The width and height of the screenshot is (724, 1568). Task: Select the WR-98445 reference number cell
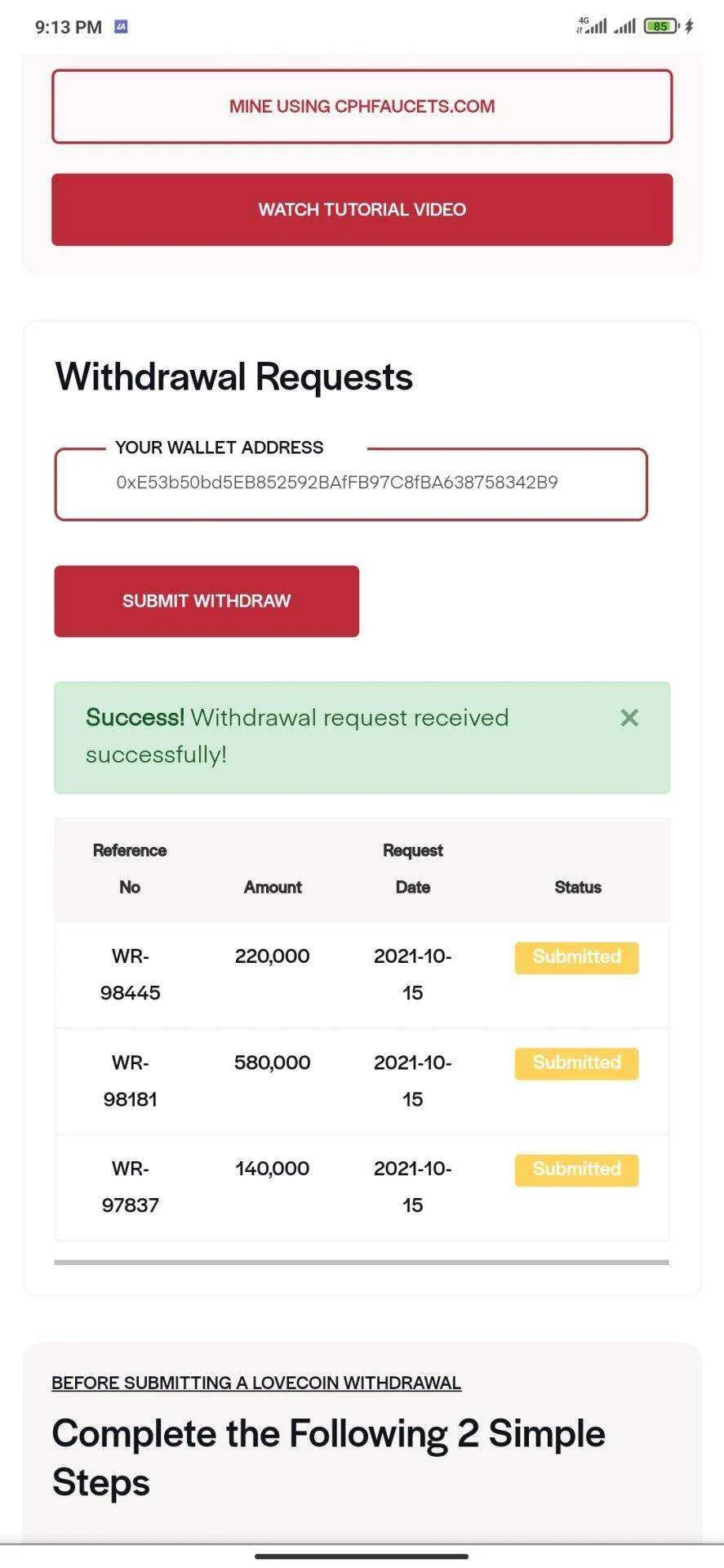130,974
